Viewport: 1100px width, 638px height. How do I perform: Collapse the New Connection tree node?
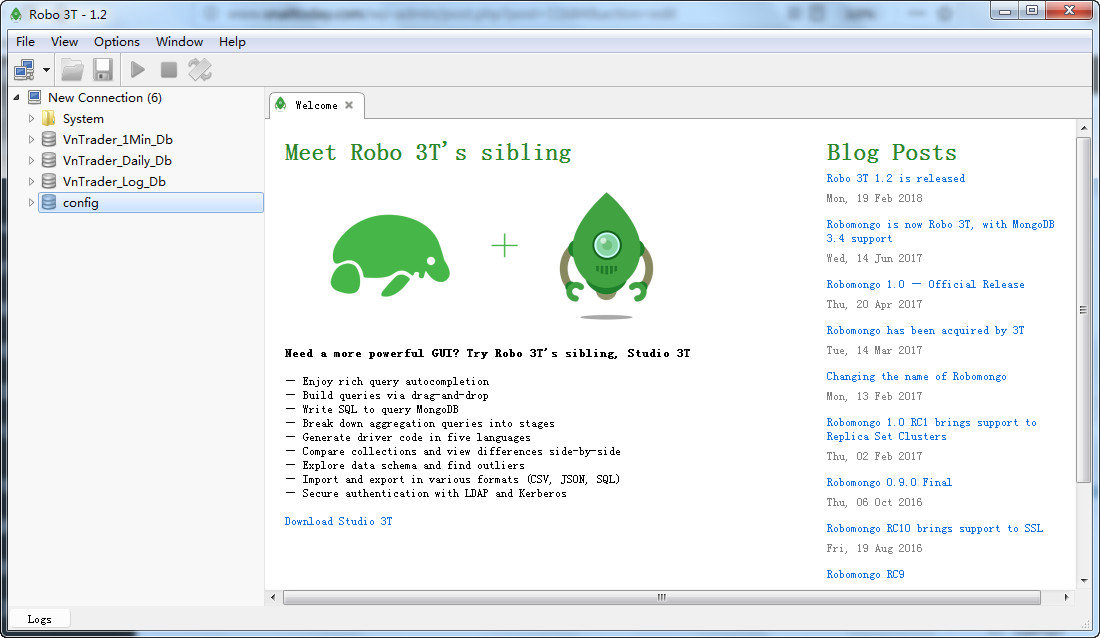click(17, 97)
